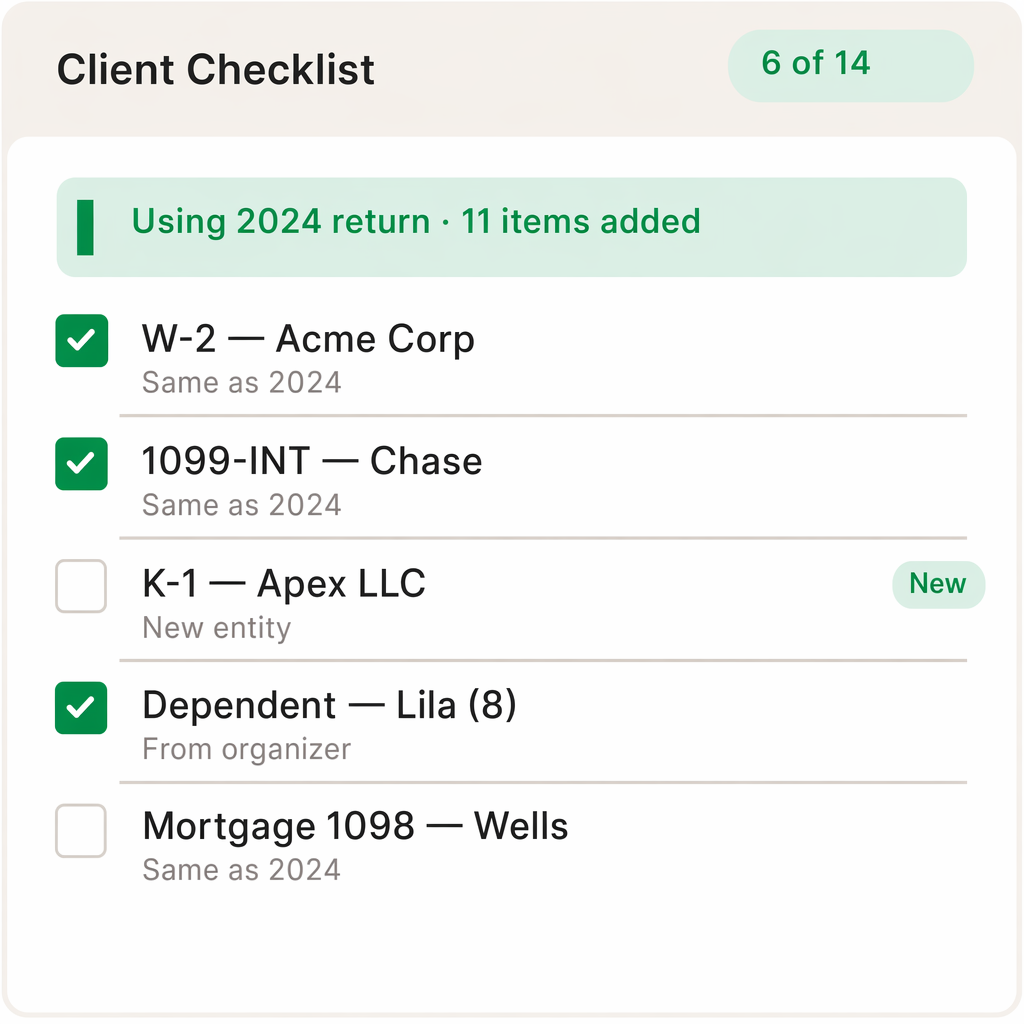This screenshot has width=1024, height=1024.
Task: Select the 'New' badge on K-1 row
Action: (938, 584)
